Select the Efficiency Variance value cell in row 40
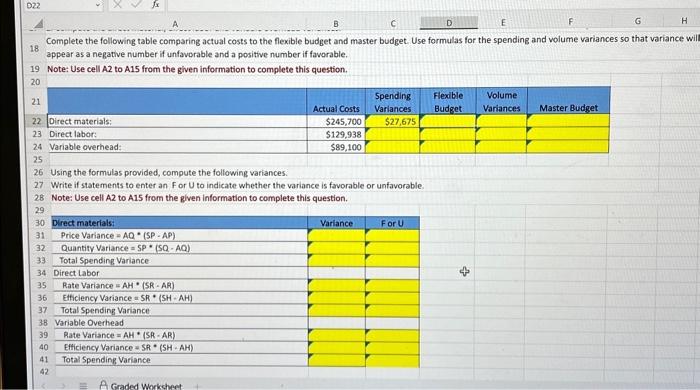 click(337, 347)
